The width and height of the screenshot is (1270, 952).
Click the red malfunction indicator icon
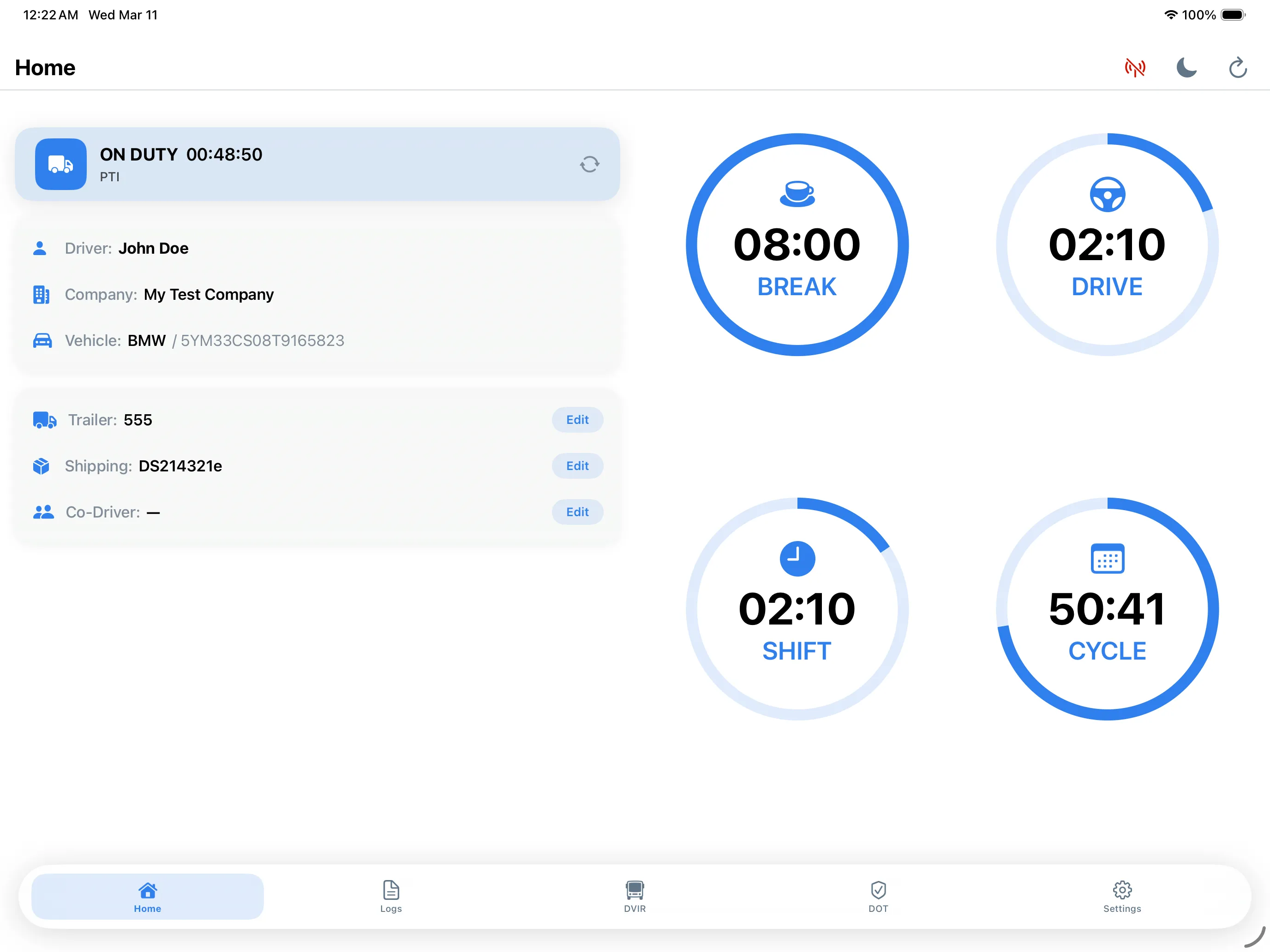(1135, 67)
